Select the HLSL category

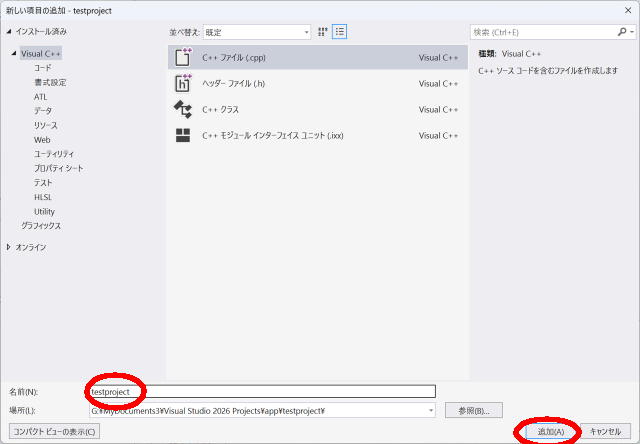[44, 197]
